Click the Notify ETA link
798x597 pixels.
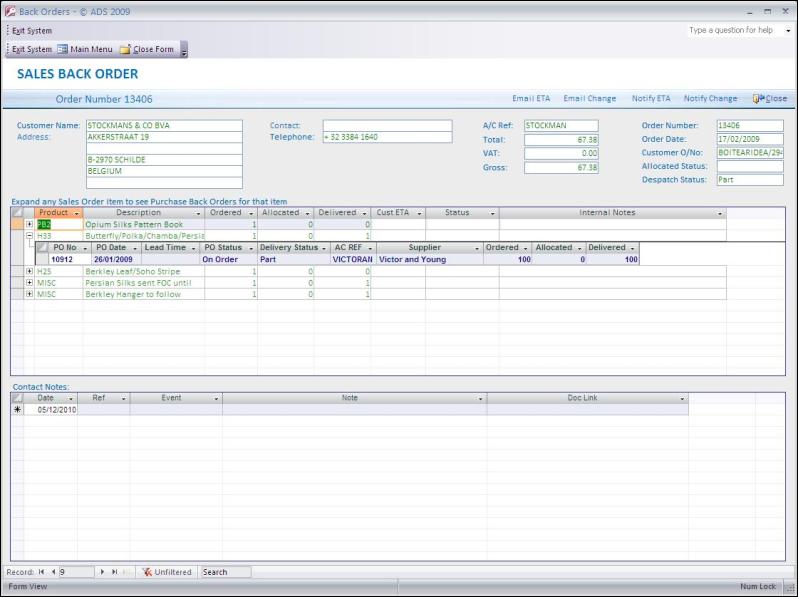[x=651, y=99]
